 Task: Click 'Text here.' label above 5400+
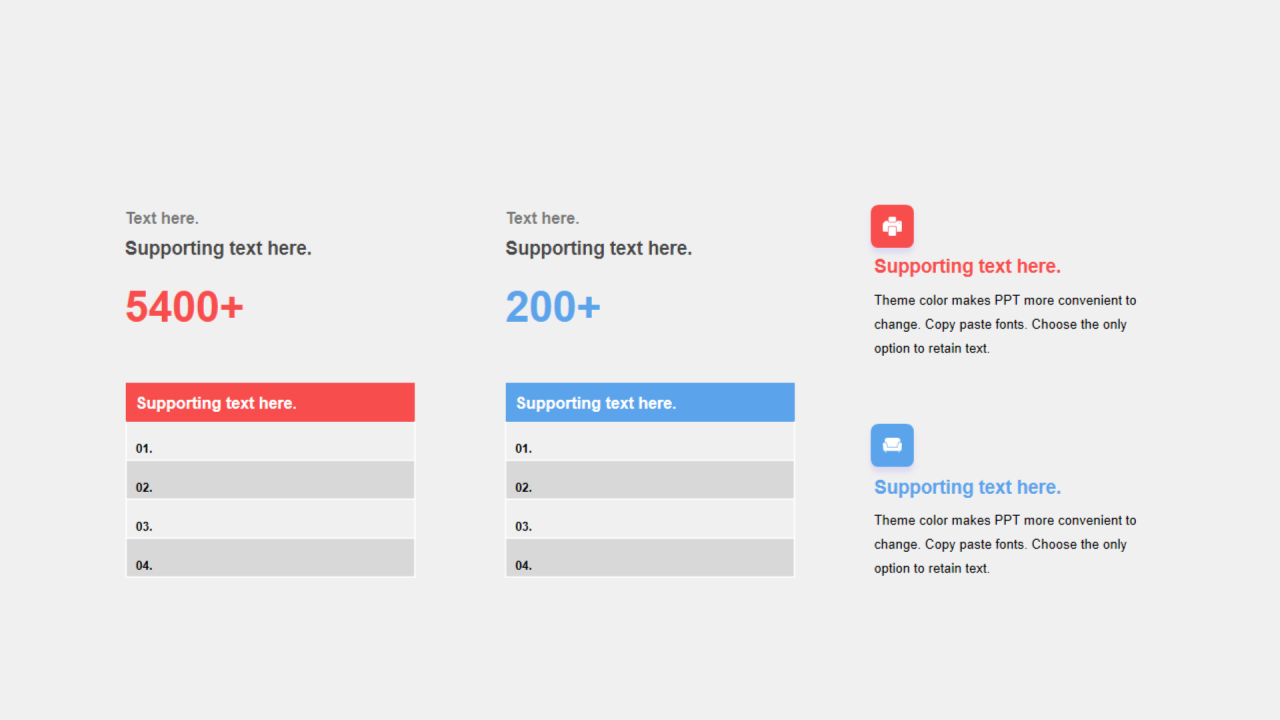pyautogui.click(x=162, y=218)
